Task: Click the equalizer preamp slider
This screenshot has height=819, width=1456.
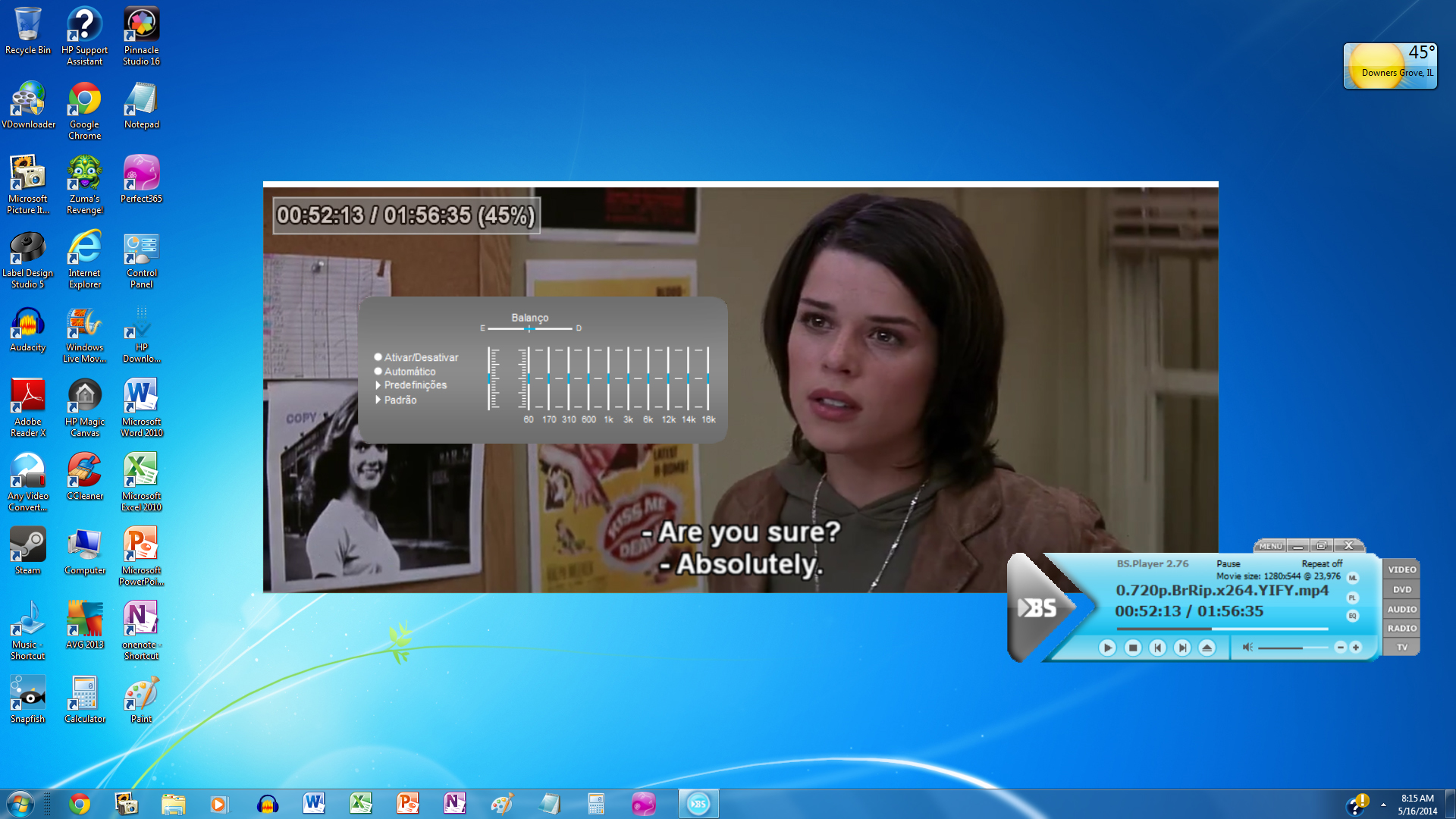Action: click(490, 378)
